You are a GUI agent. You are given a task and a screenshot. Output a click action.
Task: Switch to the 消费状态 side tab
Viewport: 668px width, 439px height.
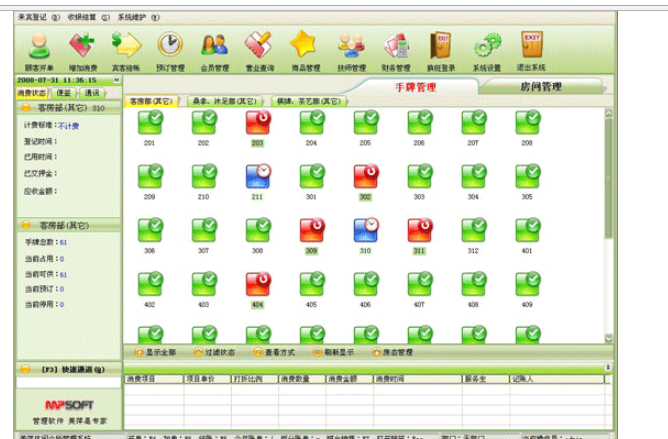[x=32, y=93]
